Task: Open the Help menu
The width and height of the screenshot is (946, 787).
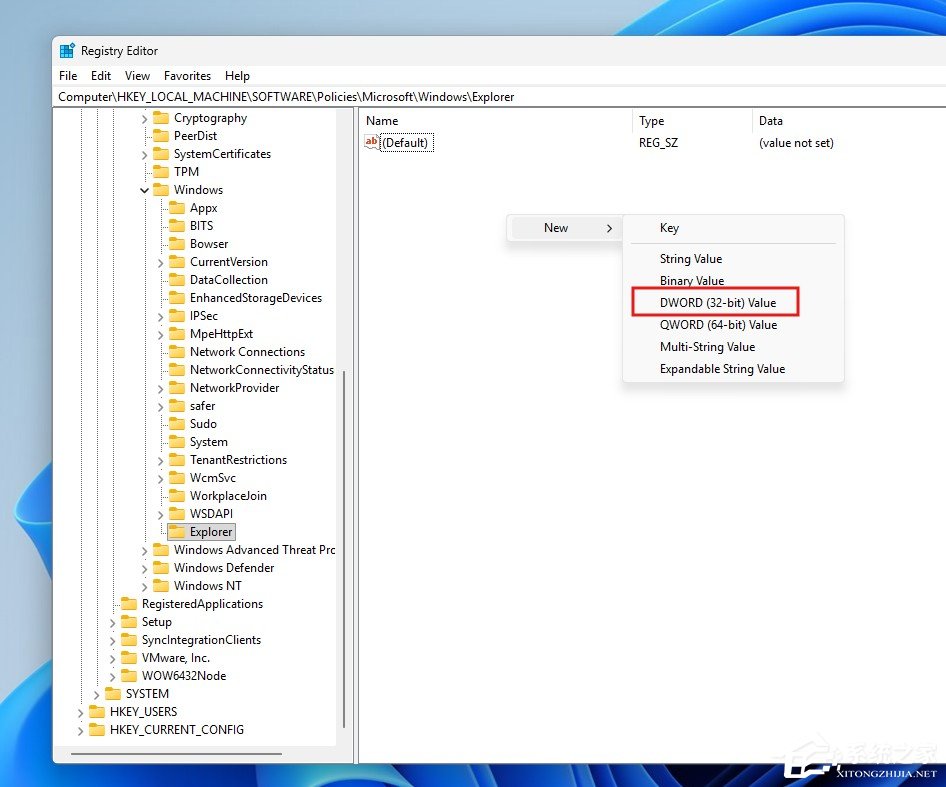Action: (x=237, y=75)
